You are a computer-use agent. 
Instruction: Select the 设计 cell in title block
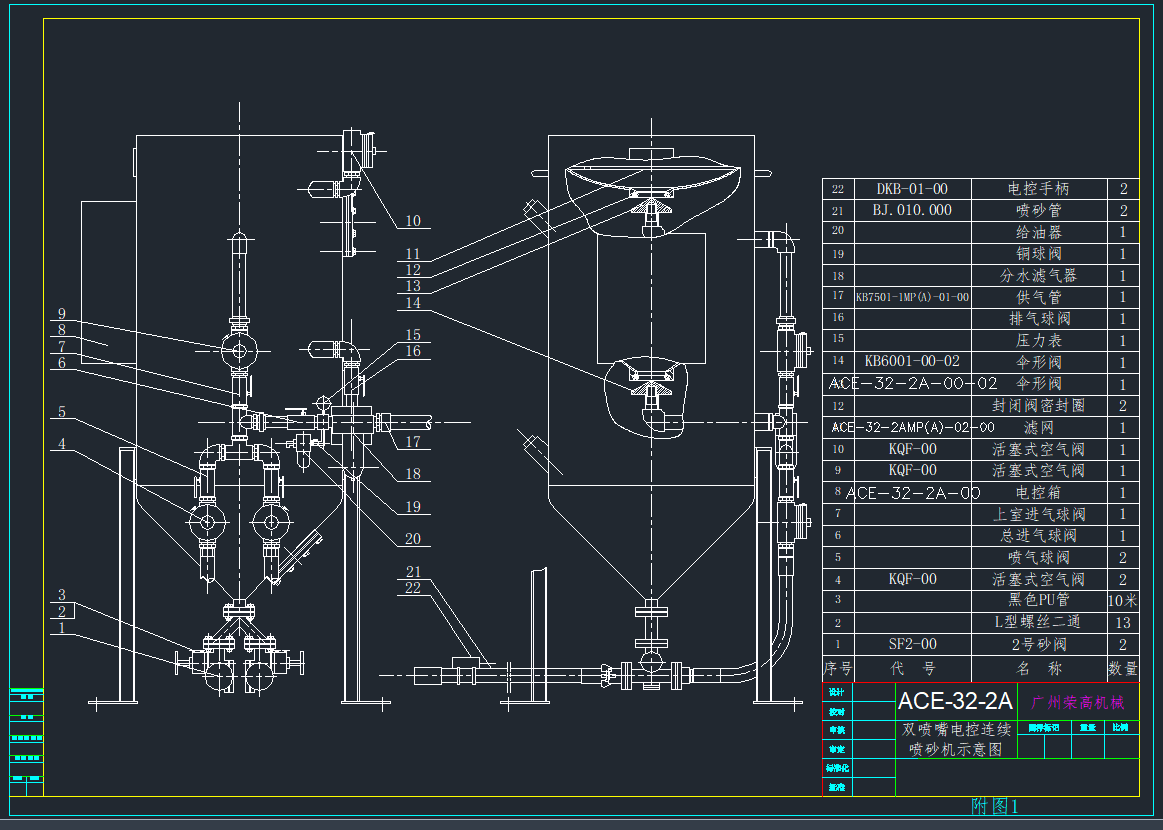[x=837, y=692]
